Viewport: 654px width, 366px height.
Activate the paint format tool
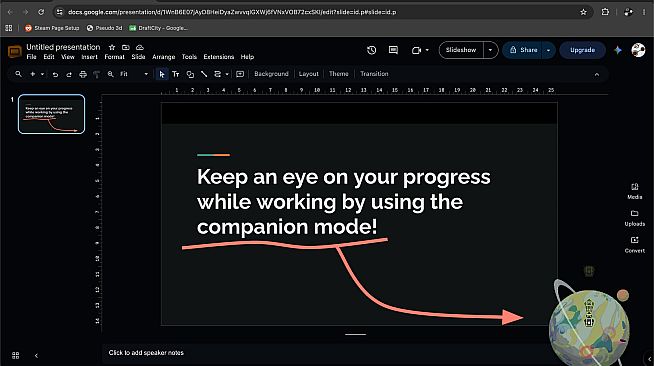(x=96, y=74)
